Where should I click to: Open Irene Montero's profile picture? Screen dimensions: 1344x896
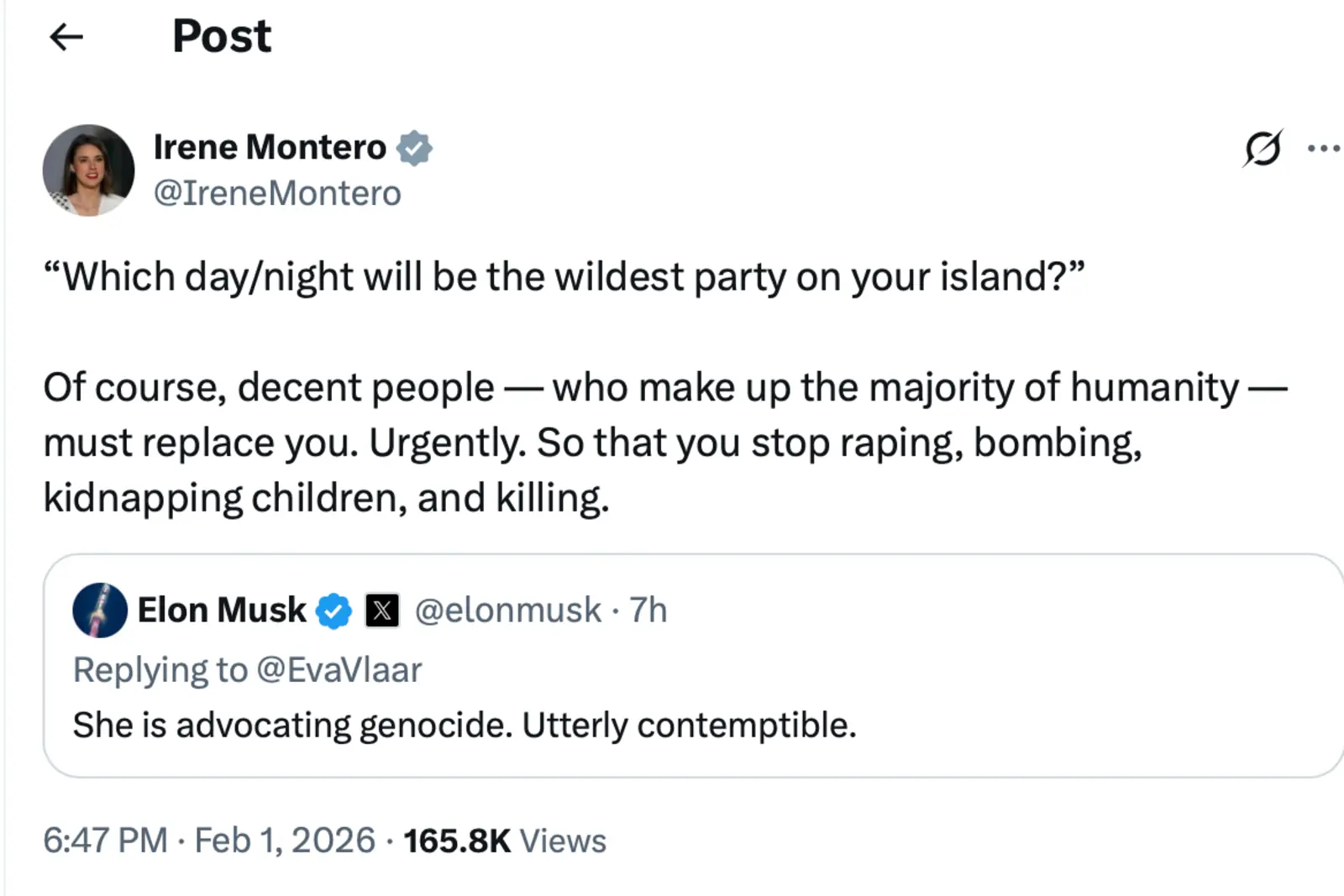tap(89, 170)
